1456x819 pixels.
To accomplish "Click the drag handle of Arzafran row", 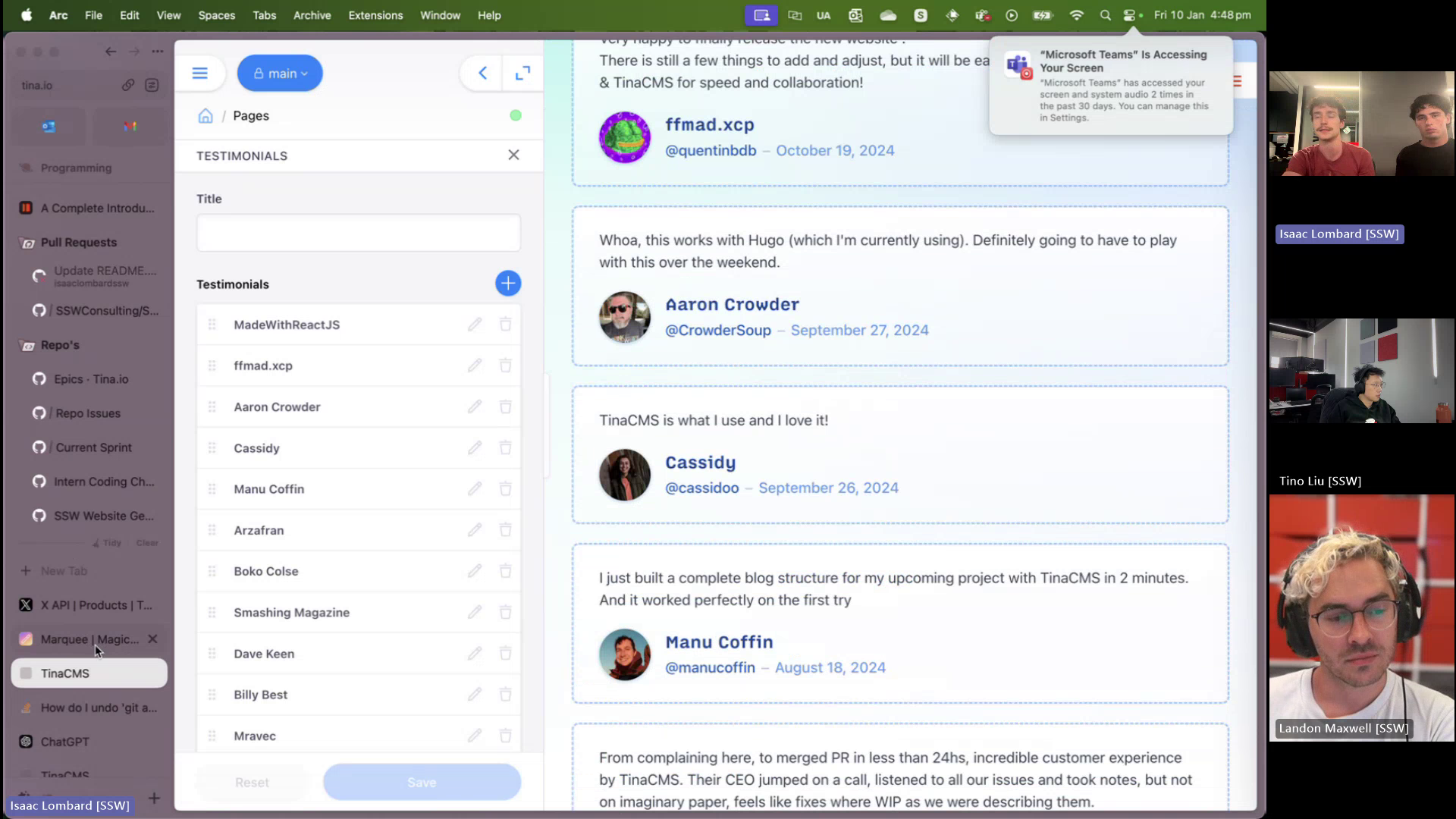I will 212,530.
